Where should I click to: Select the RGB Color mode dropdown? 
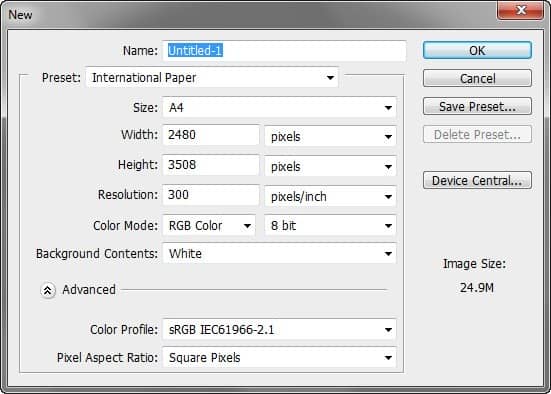point(209,225)
